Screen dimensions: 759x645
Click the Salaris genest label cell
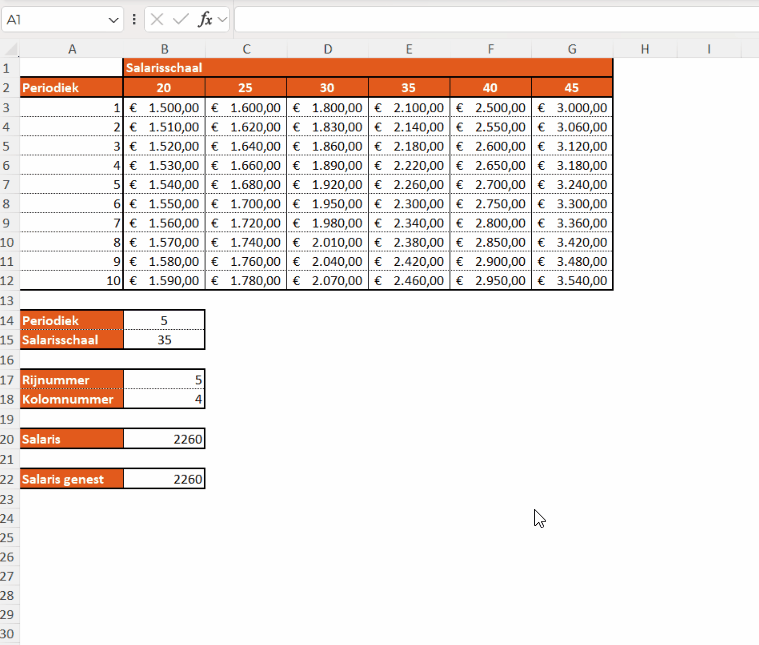click(72, 479)
